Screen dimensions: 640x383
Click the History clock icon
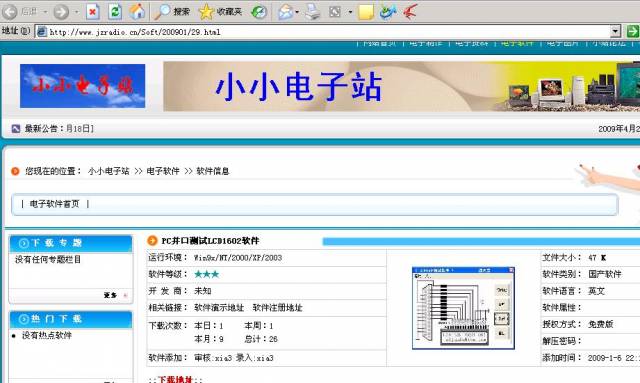pos(259,12)
